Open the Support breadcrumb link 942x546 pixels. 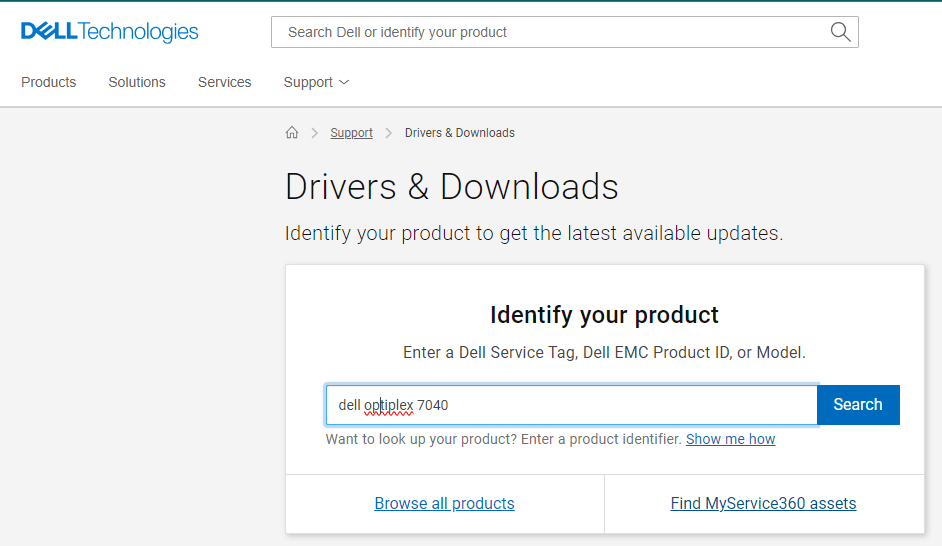click(351, 133)
